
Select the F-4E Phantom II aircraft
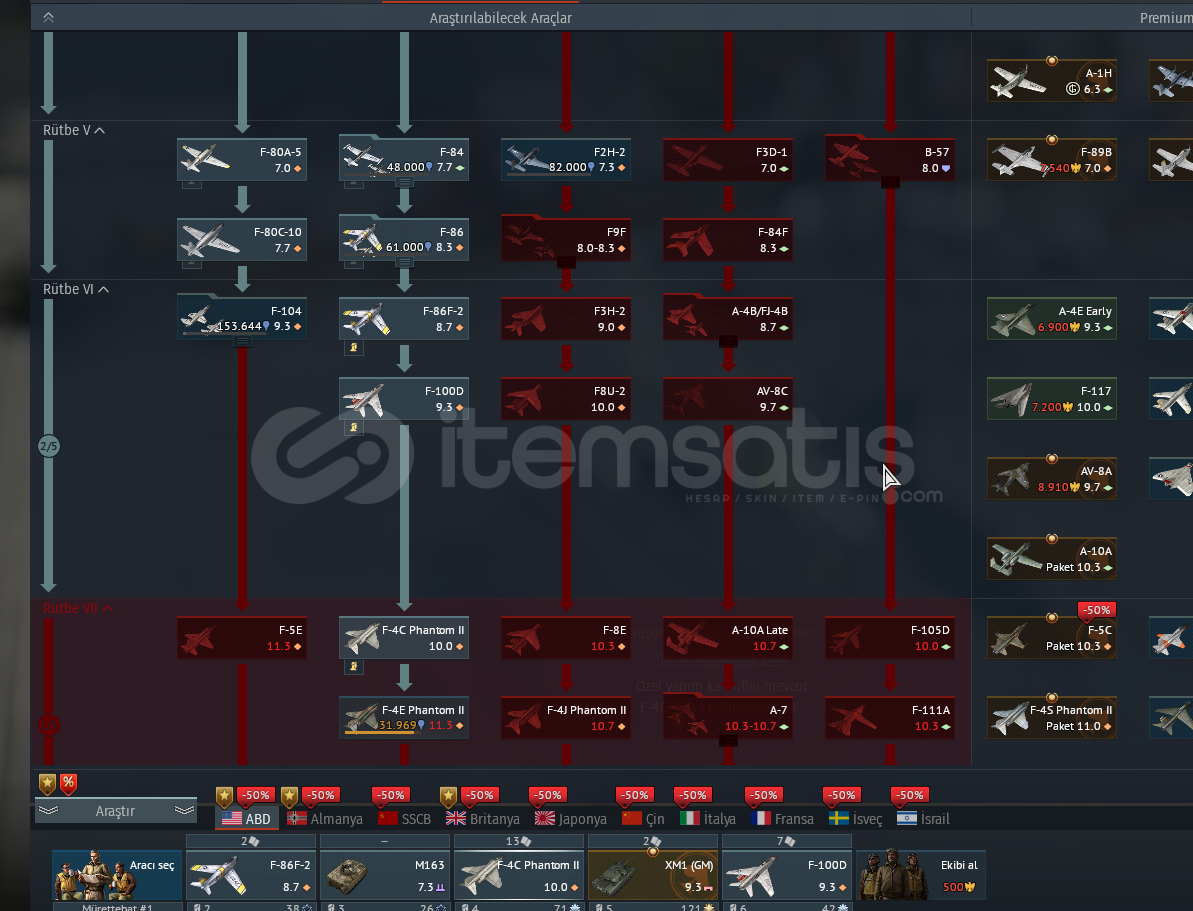click(x=404, y=718)
